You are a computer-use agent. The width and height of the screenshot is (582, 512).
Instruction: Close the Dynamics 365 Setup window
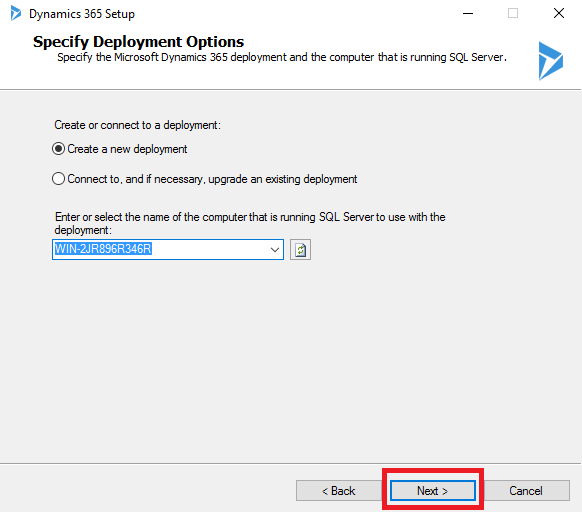[x=559, y=14]
